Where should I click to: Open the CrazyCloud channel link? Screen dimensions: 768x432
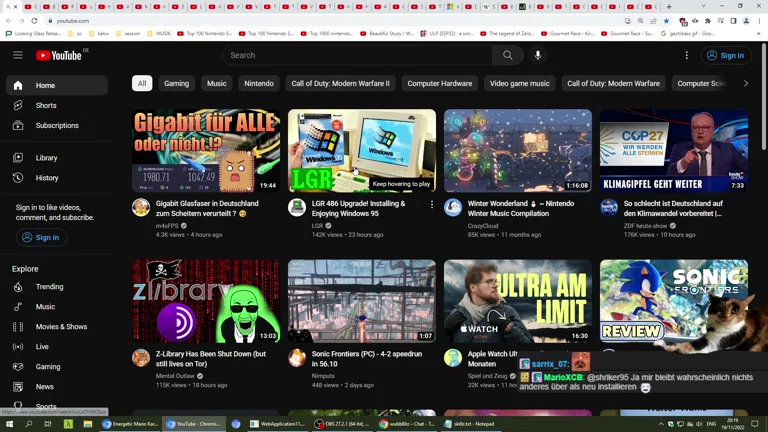point(483,225)
